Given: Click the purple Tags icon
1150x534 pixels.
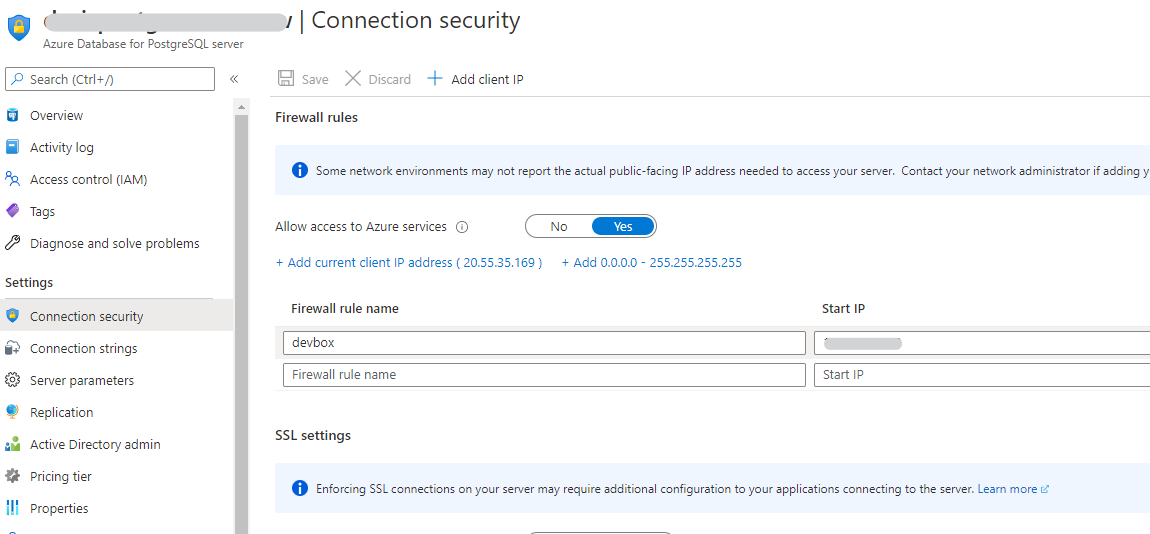Looking at the screenshot, I should pyautogui.click(x=13, y=211).
